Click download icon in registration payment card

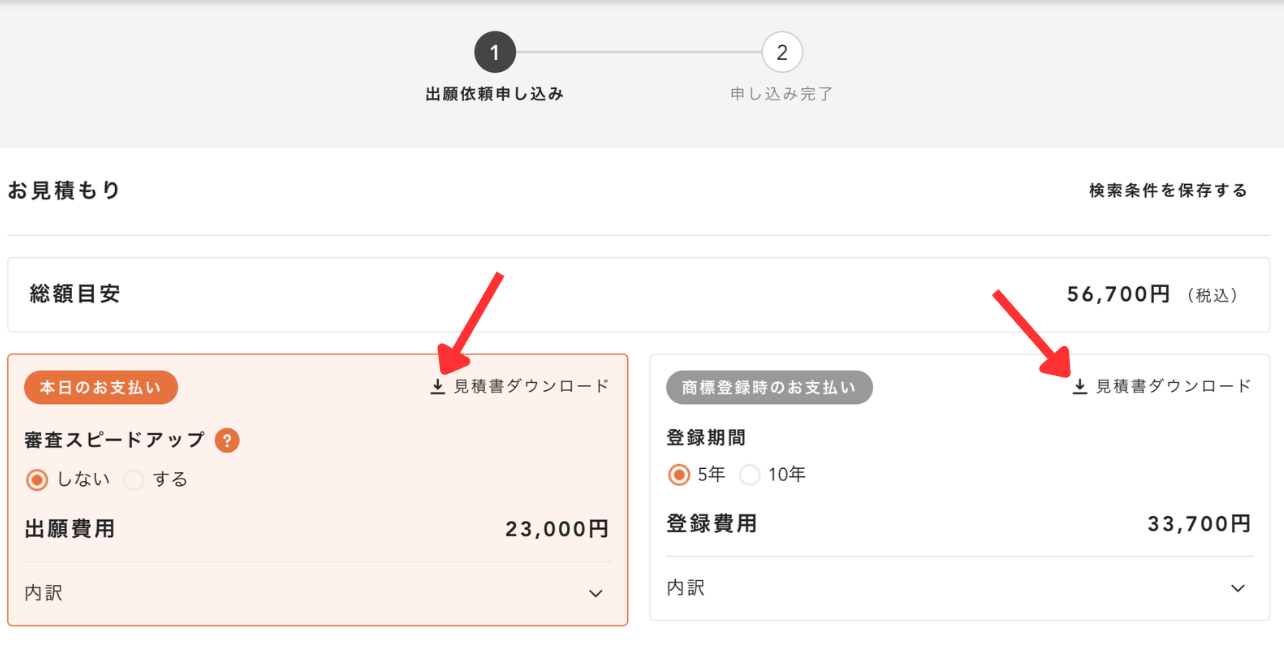(1079, 387)
